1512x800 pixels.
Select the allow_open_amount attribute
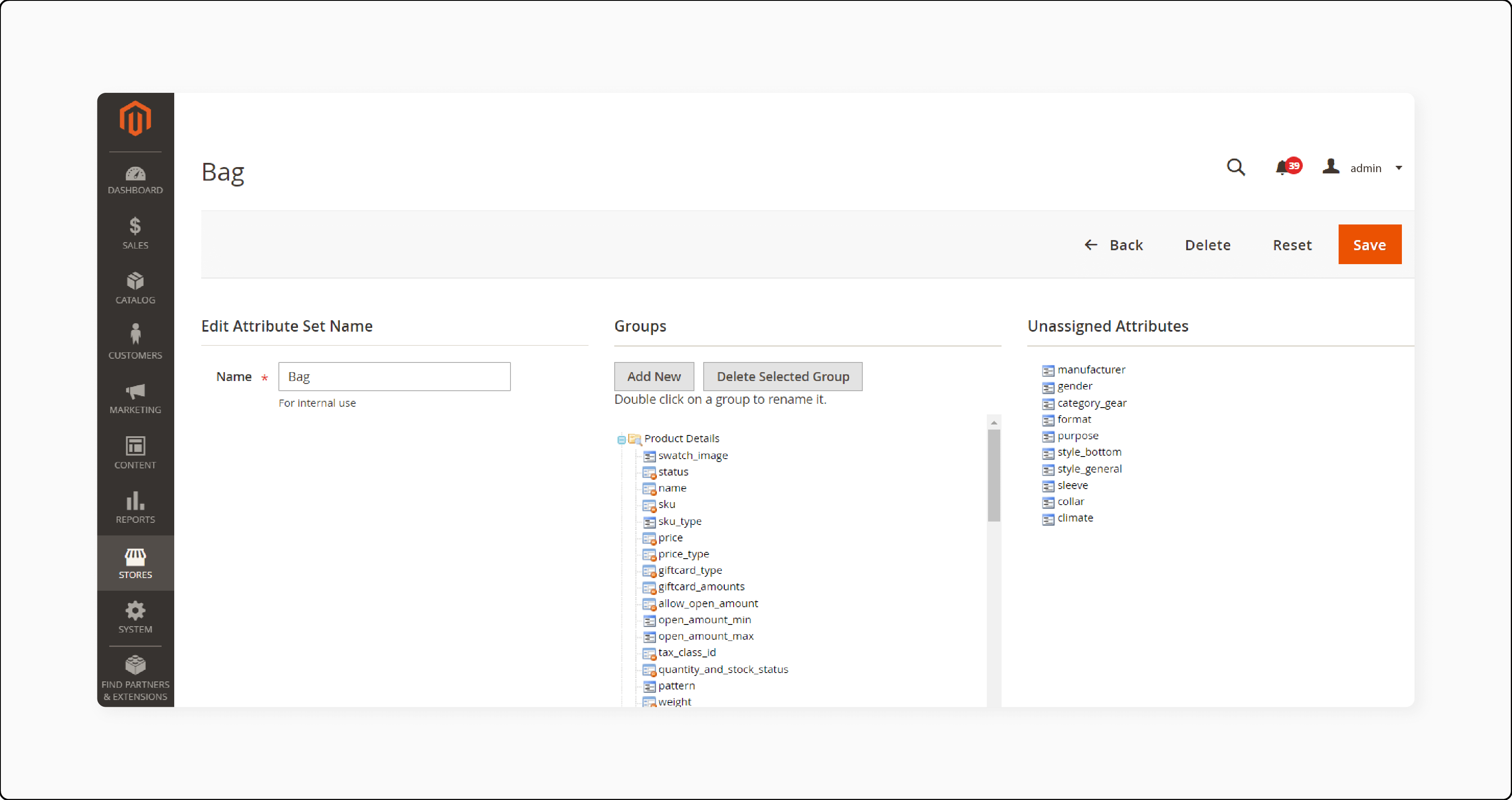point(701,603)
